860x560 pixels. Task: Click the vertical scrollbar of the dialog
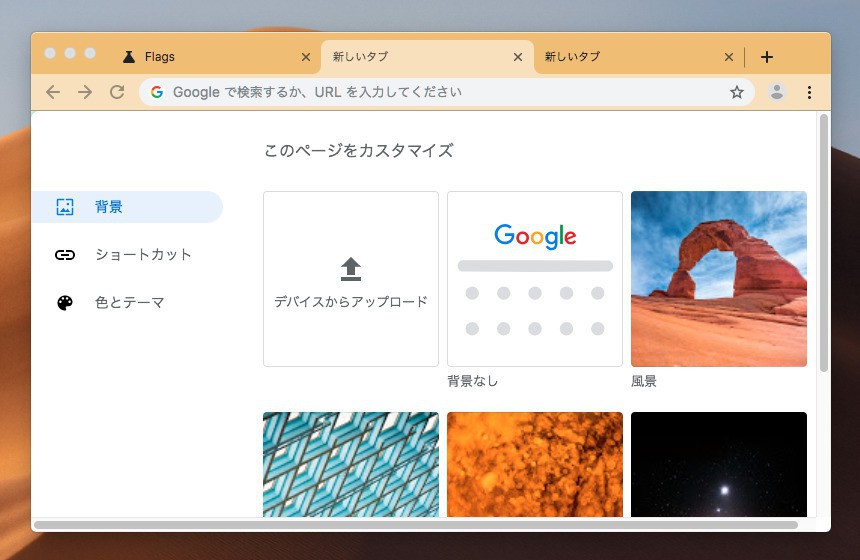coord(823,244)
